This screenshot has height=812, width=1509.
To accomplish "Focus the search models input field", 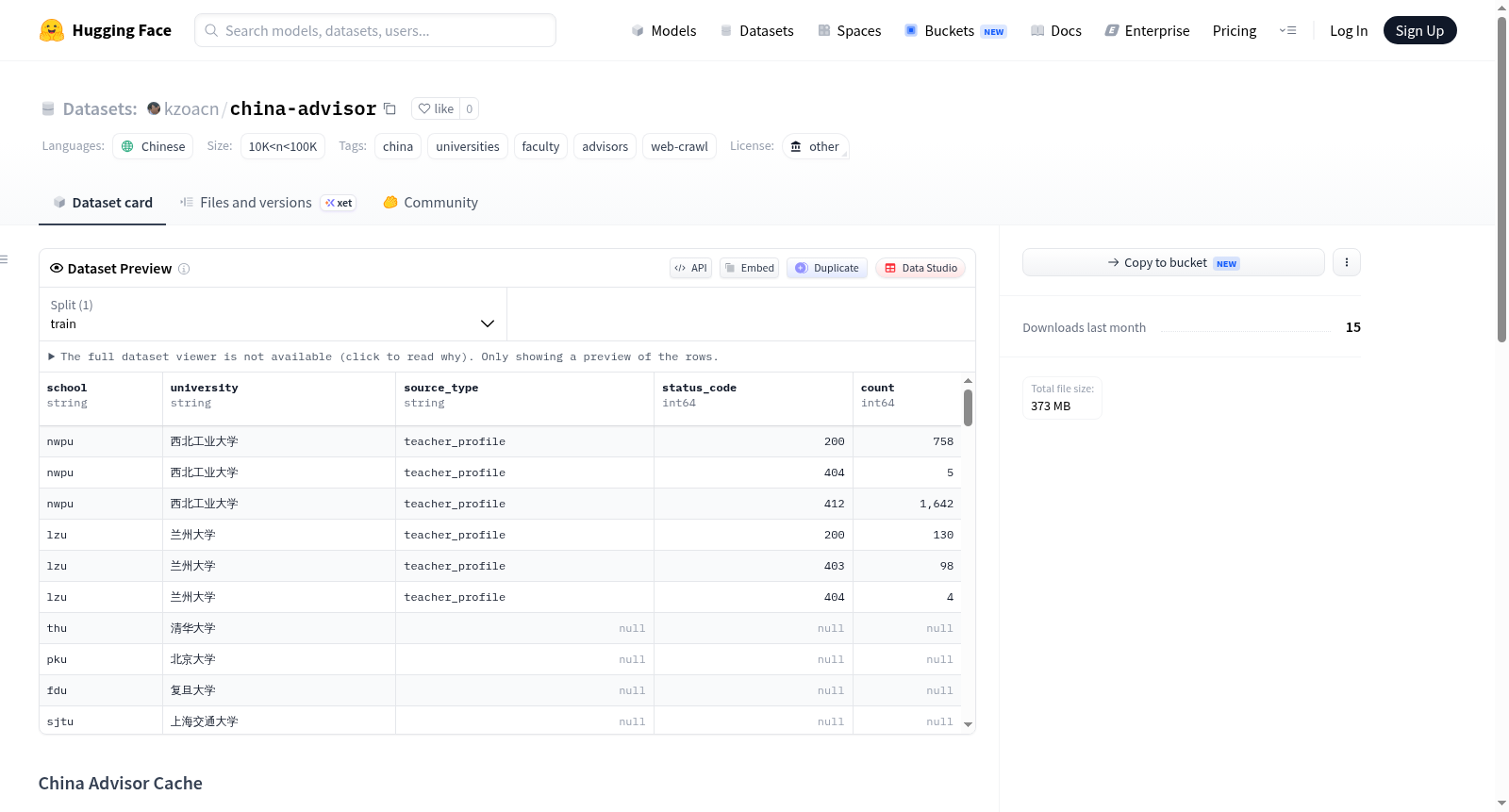I will (x=375, y=30).
